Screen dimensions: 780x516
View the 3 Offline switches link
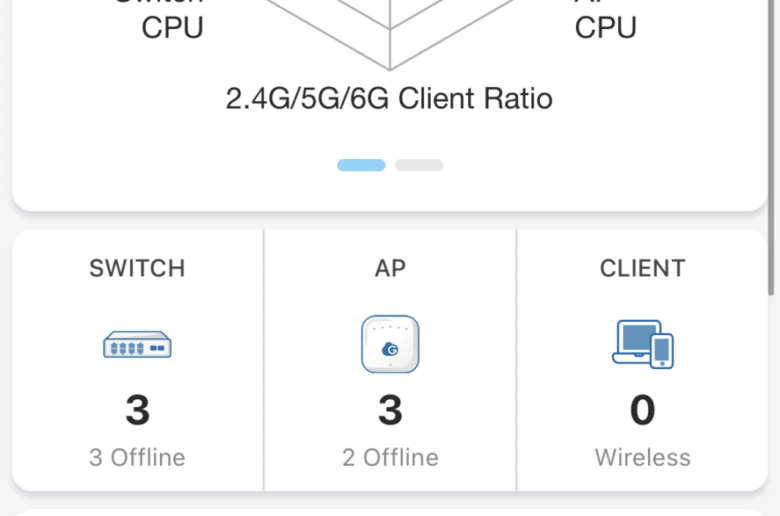137,457
